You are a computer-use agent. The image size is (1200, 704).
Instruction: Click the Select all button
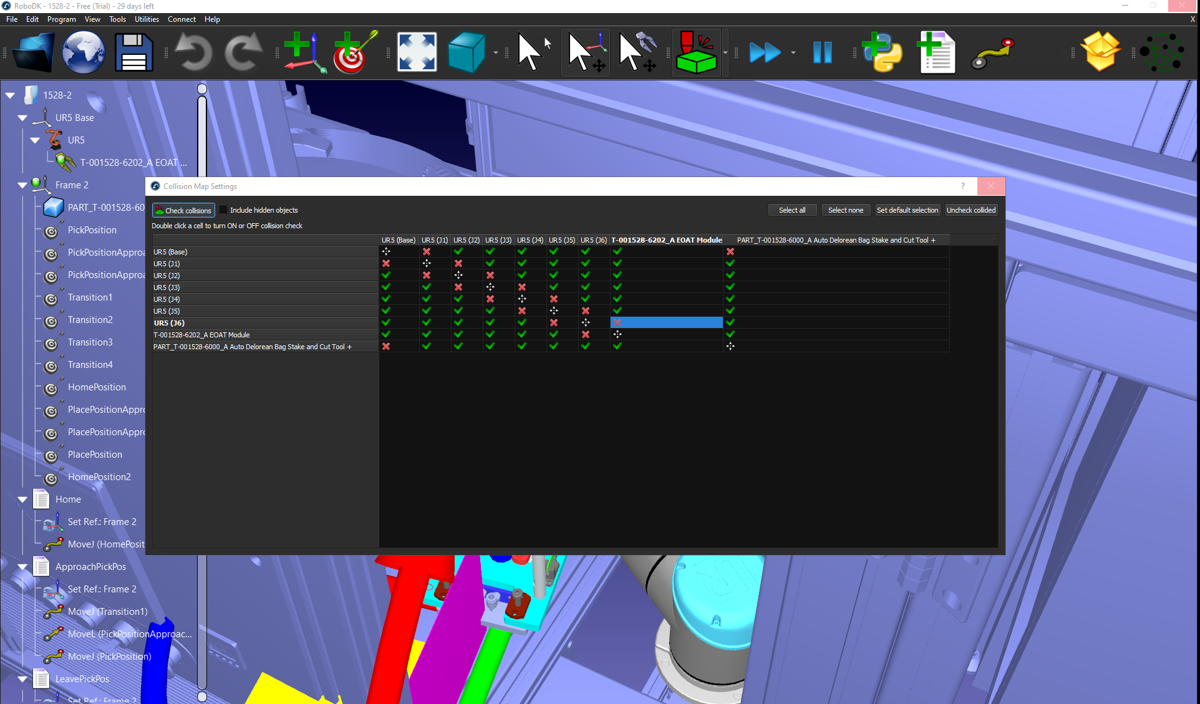pos(792,210)
